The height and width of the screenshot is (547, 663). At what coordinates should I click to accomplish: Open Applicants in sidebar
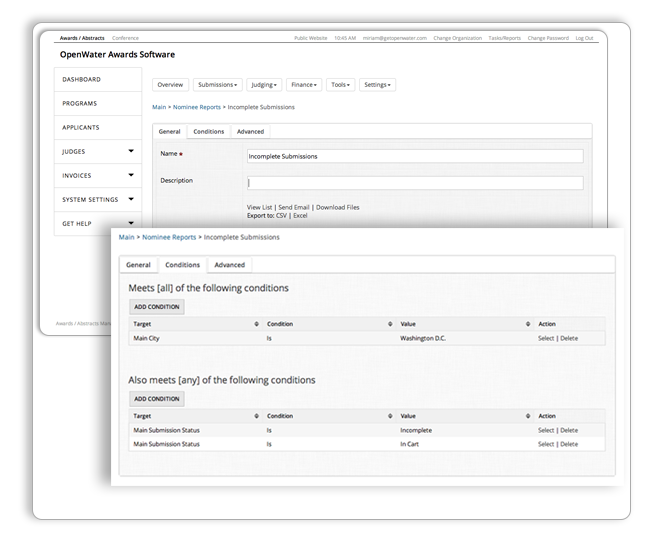point(98,128)
